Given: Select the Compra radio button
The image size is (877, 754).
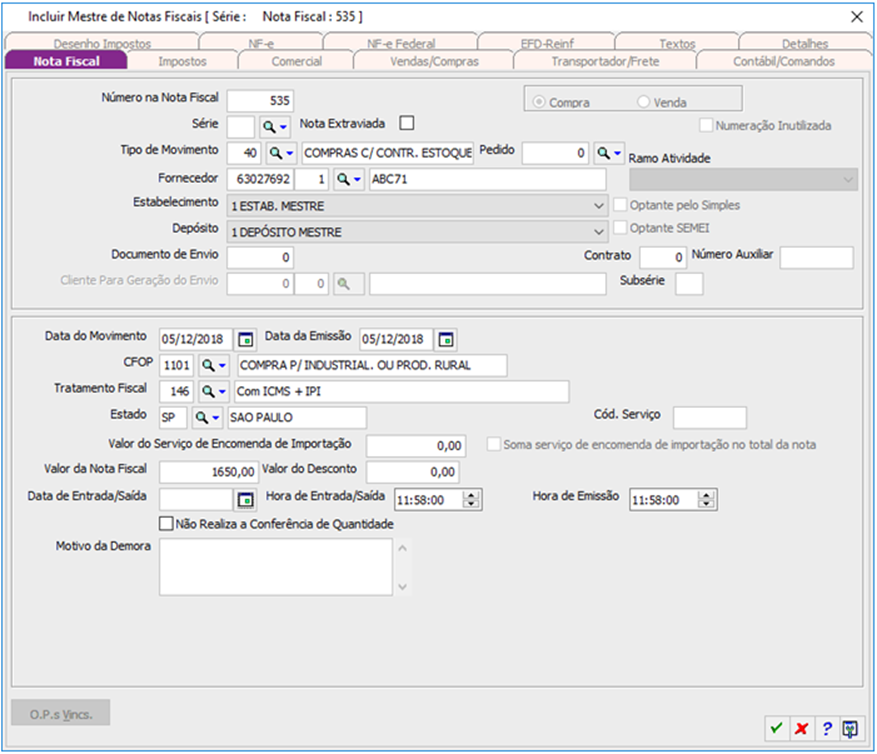Looking at the screenshot, I should point(539,102).
